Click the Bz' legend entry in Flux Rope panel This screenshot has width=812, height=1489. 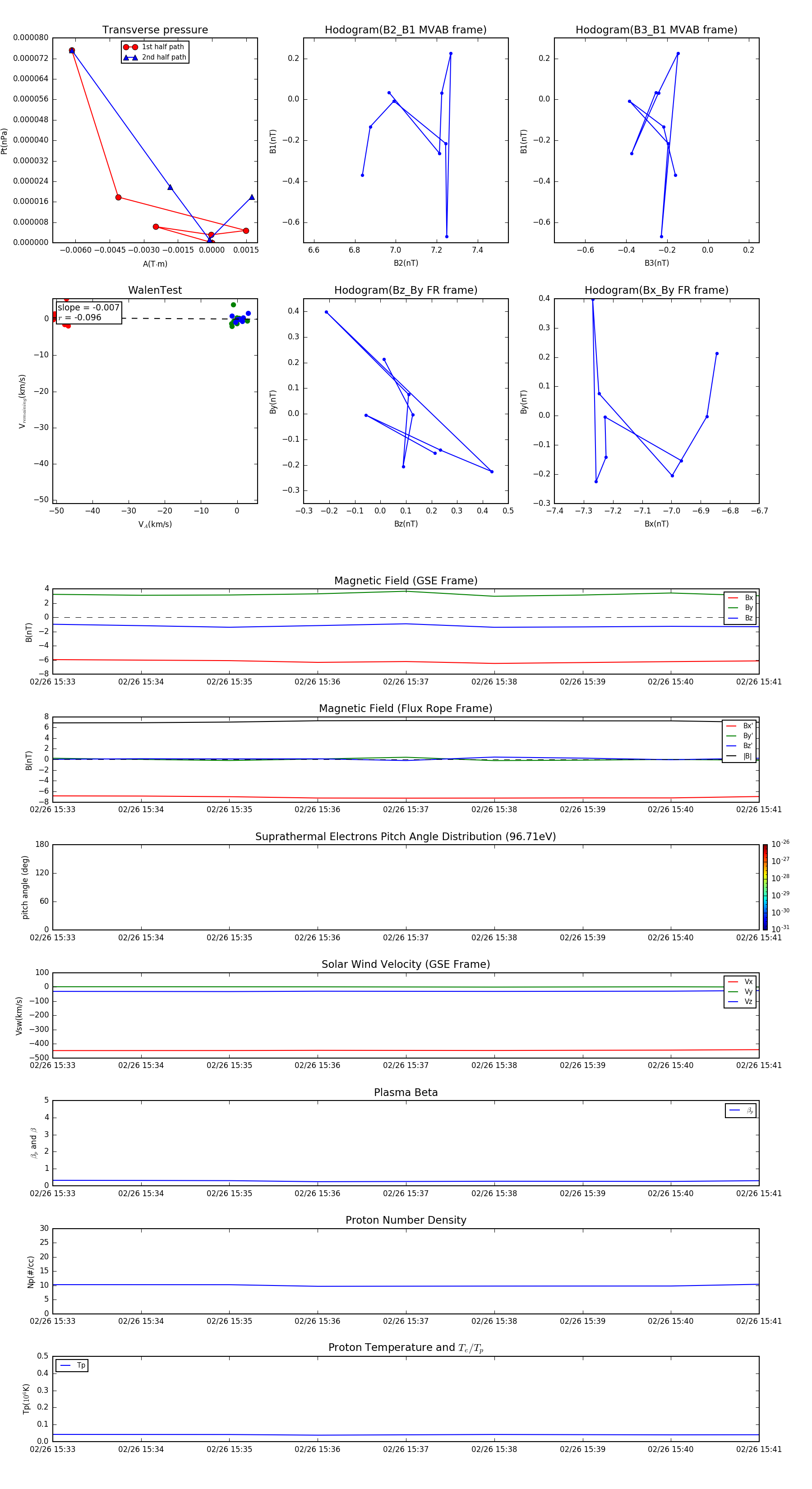click(739, 746)
